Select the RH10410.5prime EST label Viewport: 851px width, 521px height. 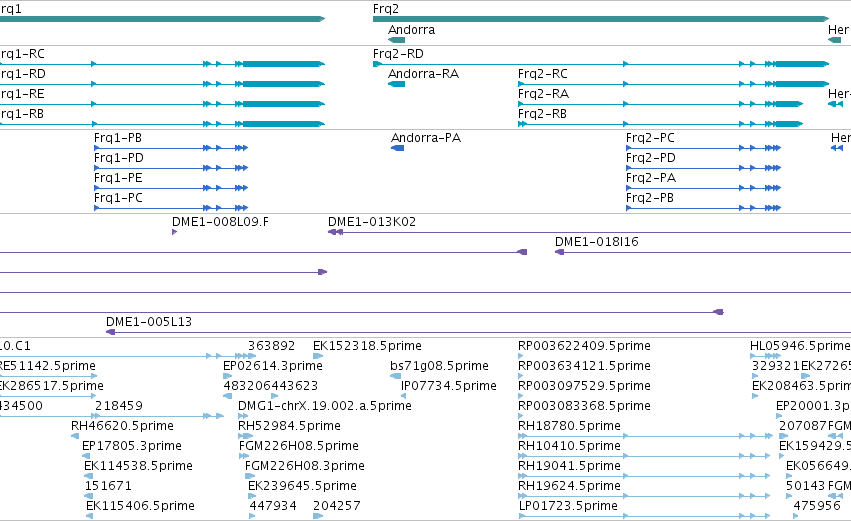[x=569, y=446]
